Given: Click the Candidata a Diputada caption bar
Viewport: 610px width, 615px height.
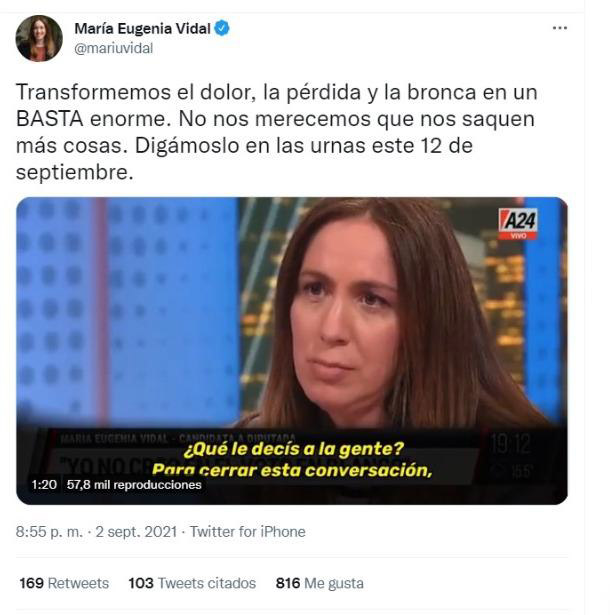Looking at the screenshot, I should (x=178, y=438).
